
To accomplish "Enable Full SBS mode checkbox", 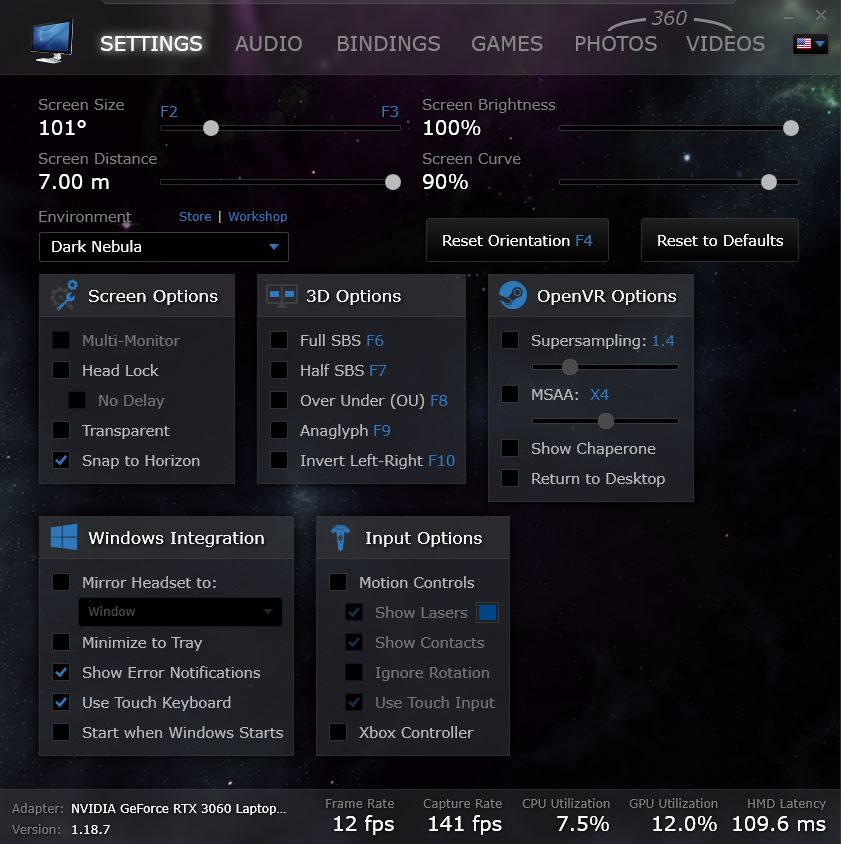I will [x=279, y=340].
